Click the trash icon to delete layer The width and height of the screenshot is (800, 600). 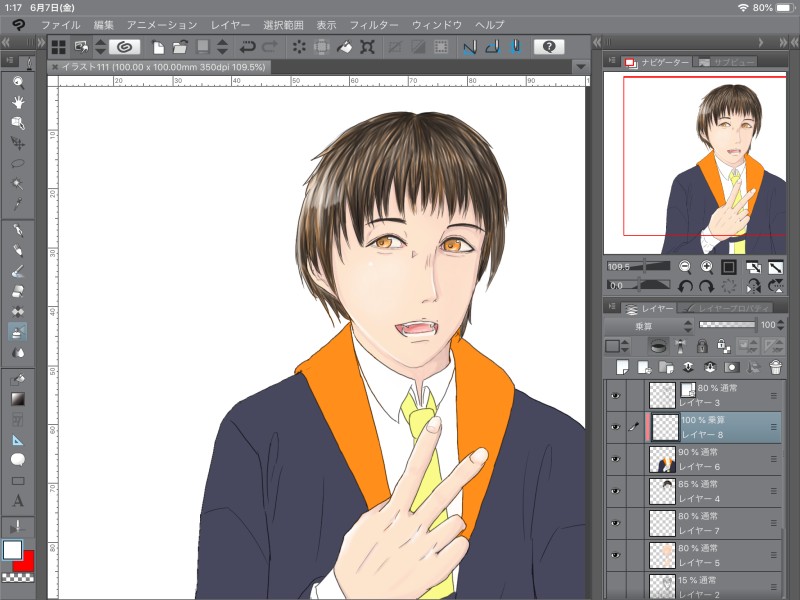pos(775,367)
